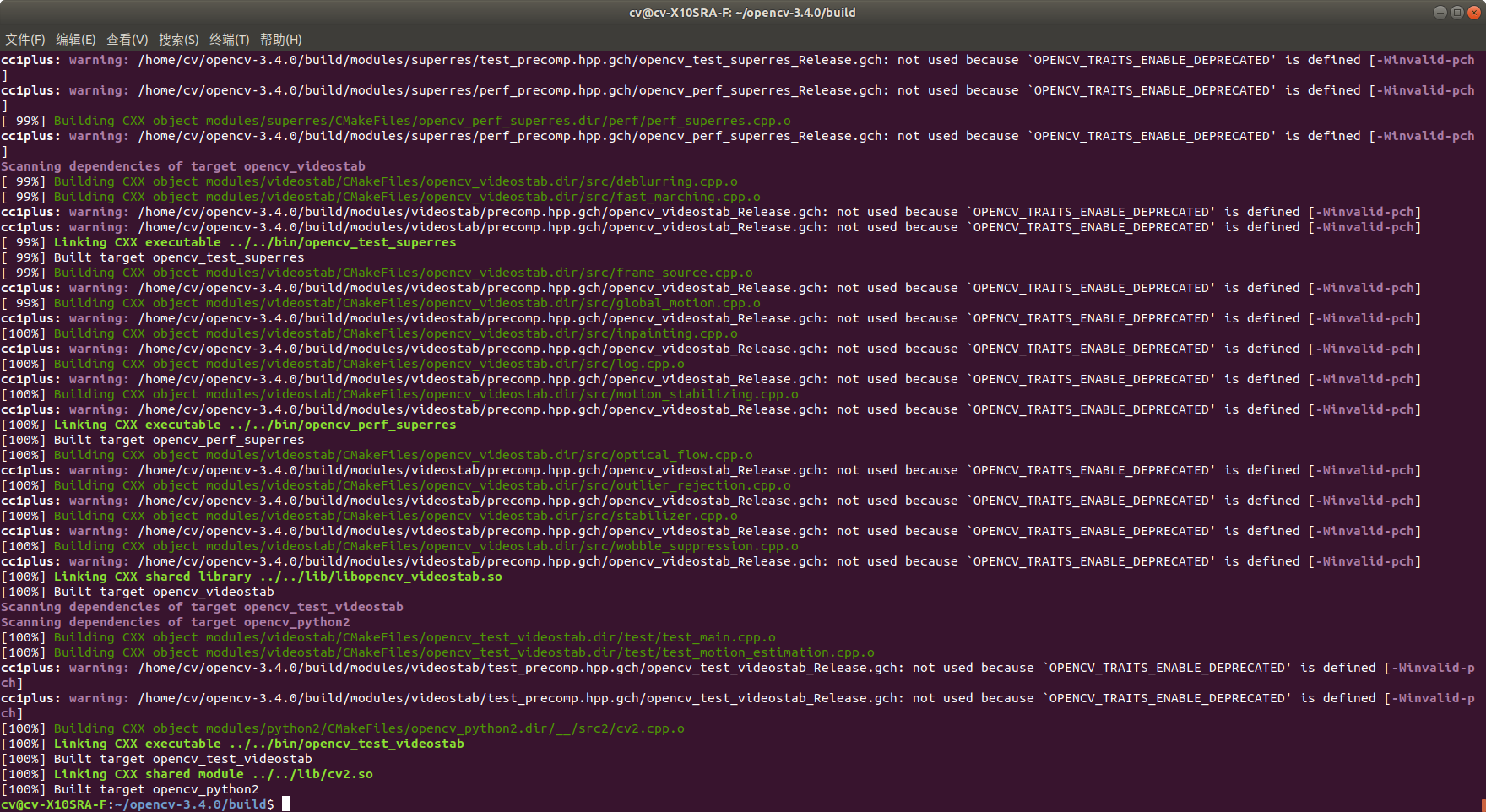Screen dimensions: 1486x812
Task: Click 'Linking CXX executable ../../bin/opencv_test_superres' line
Action: pos(229,242)
